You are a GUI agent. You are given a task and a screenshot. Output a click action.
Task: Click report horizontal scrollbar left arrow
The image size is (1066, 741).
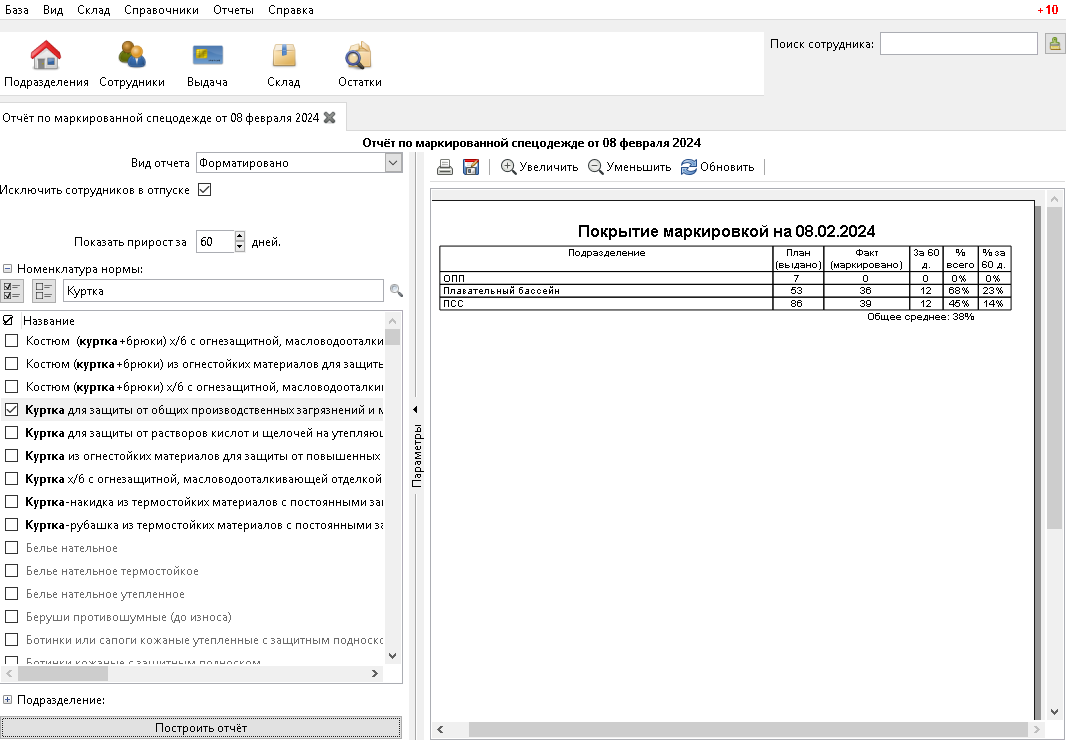440,729
